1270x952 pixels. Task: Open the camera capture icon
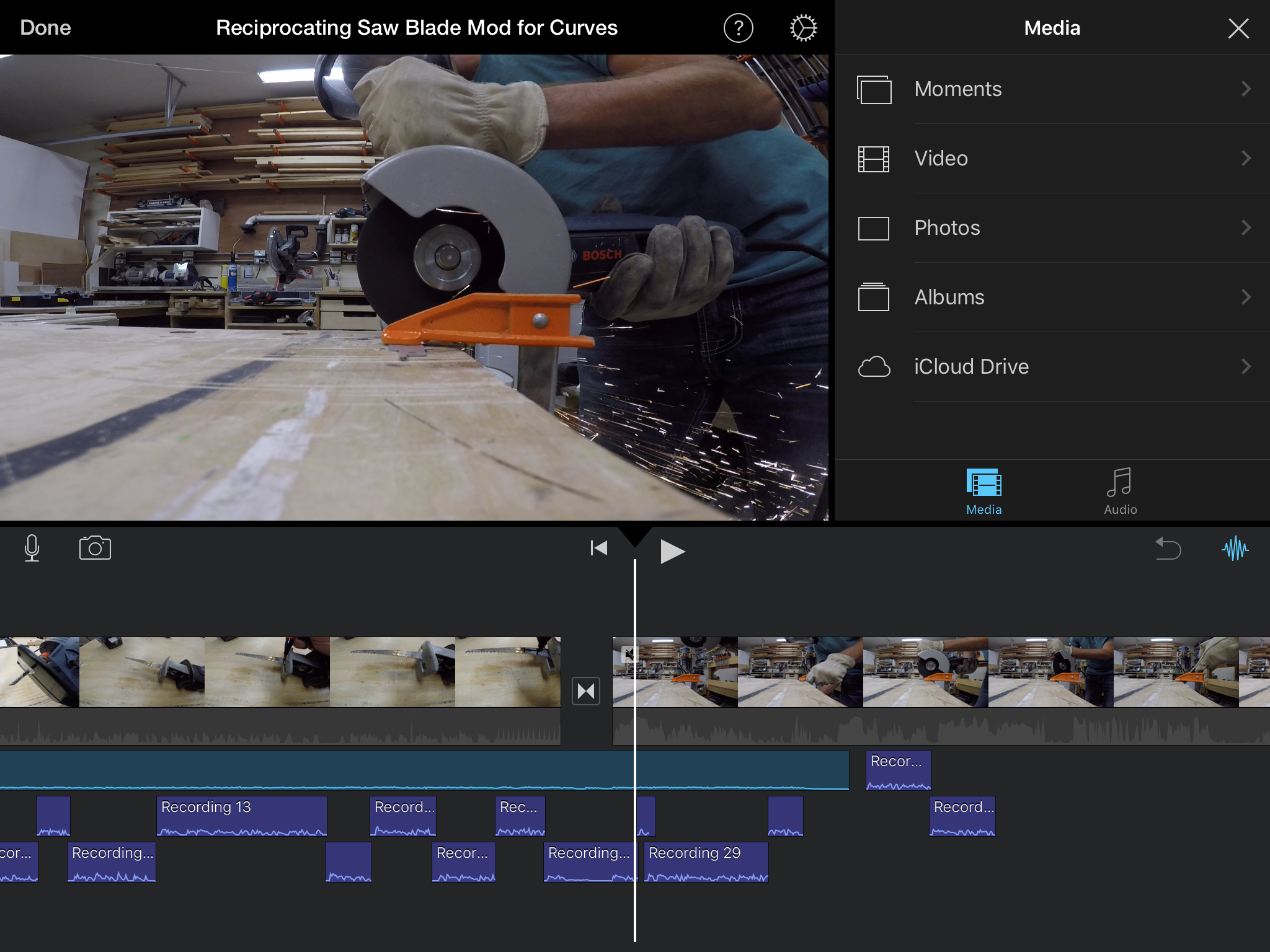click(x=95, y=549)
